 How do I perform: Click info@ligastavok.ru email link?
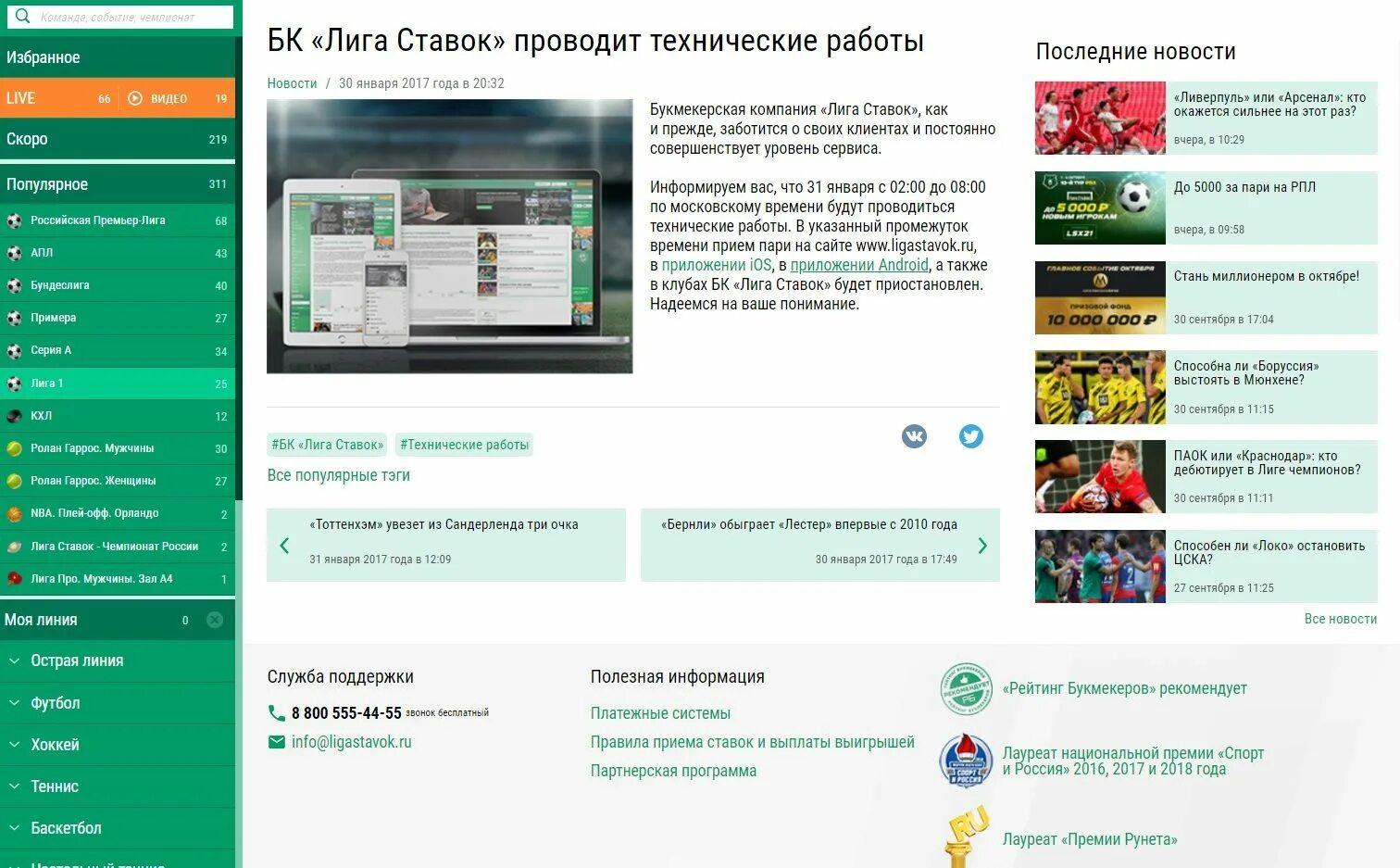coord(351,742)
